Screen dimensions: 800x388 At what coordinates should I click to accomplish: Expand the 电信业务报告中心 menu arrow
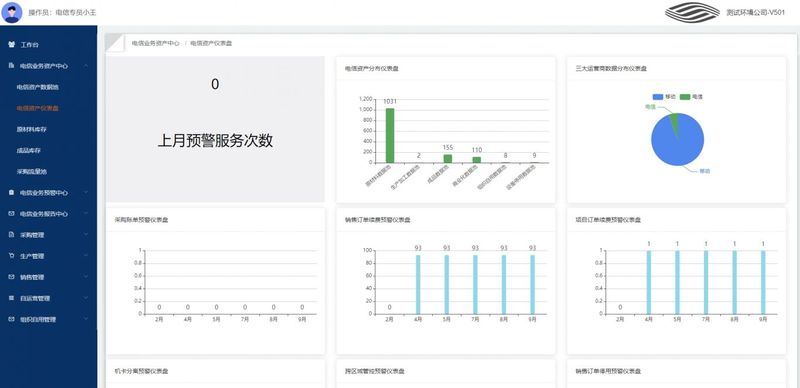click(86, 214)
